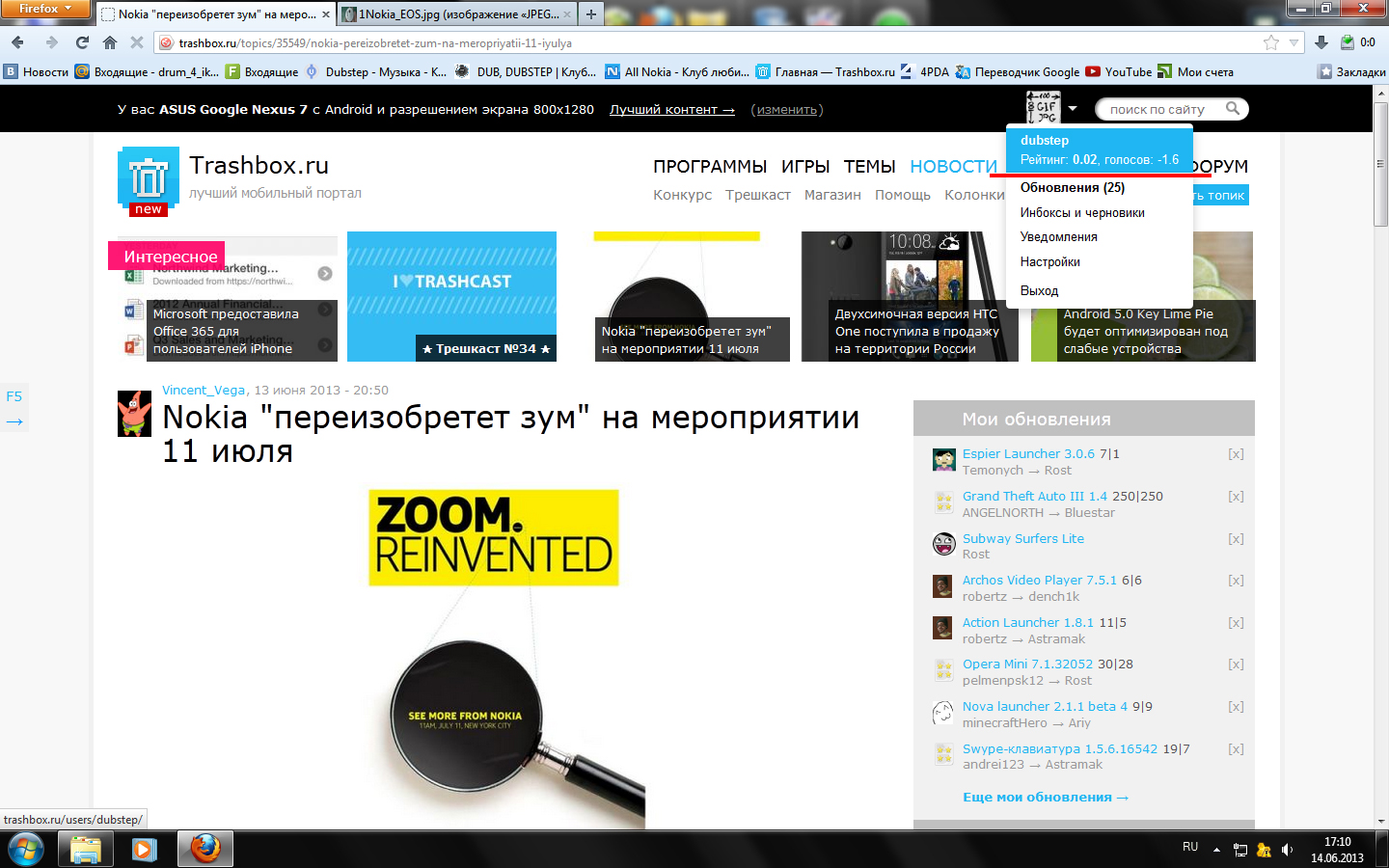Open Action Launcher 1.8.1 update
1389x868 pixels.
[x=1028, y=622]
